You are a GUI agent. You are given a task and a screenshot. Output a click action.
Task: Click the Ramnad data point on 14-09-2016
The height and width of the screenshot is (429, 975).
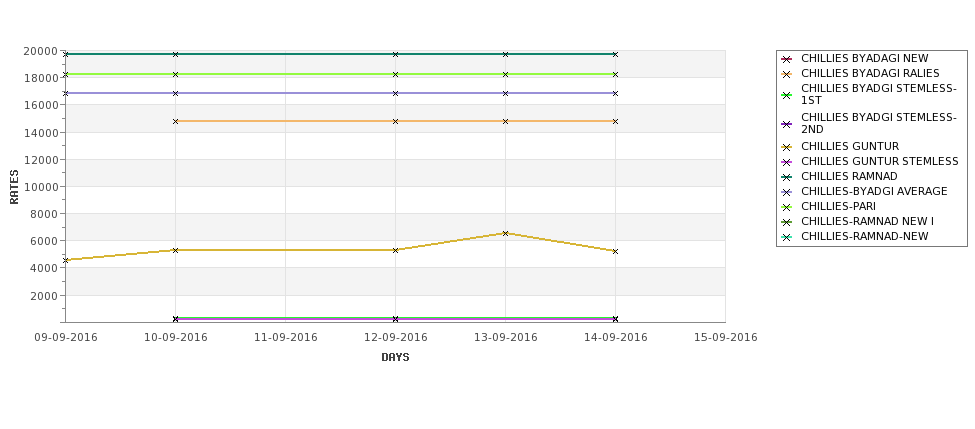616,55
